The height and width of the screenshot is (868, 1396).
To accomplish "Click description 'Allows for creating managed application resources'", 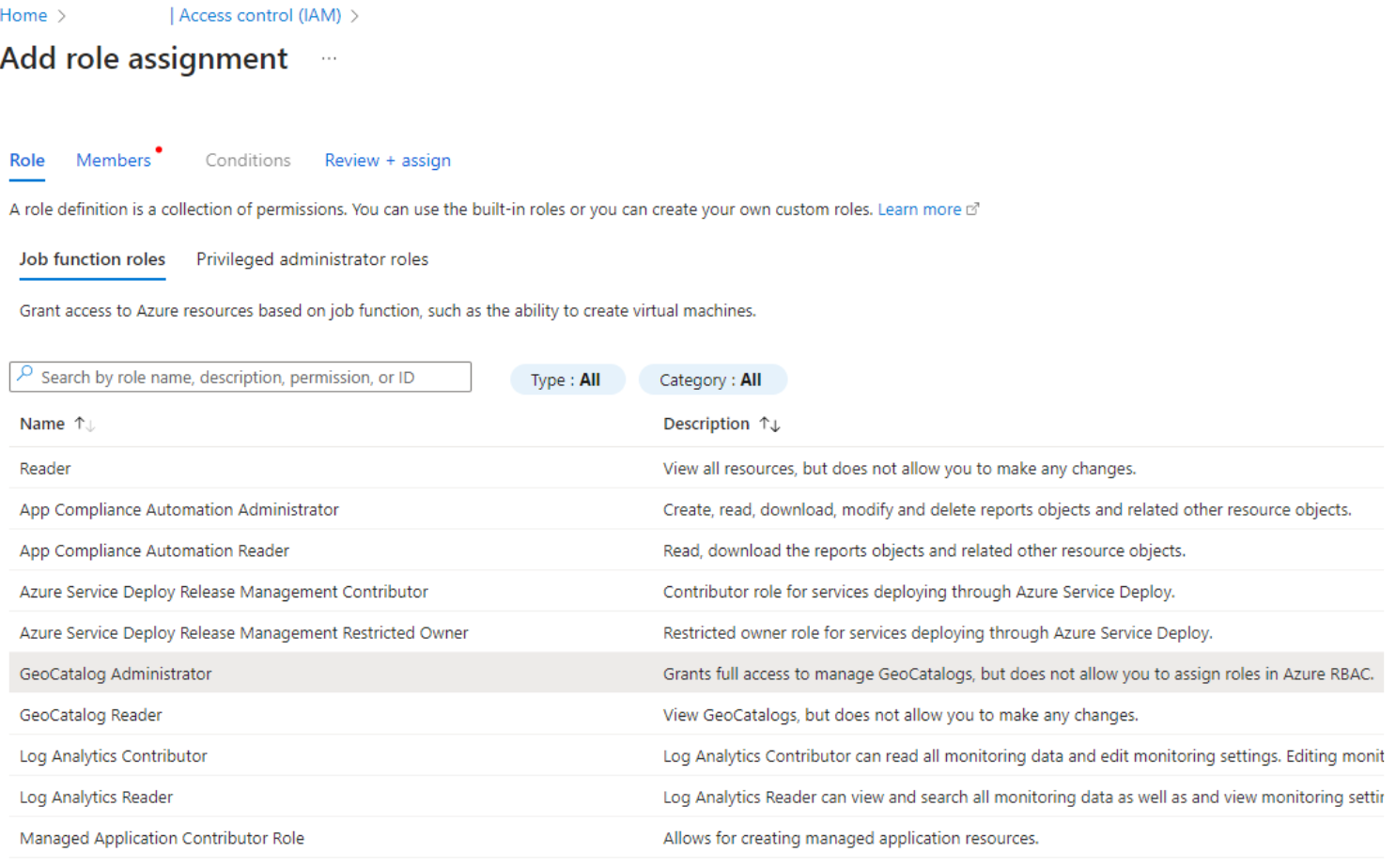I will click(x=851, y=838).
